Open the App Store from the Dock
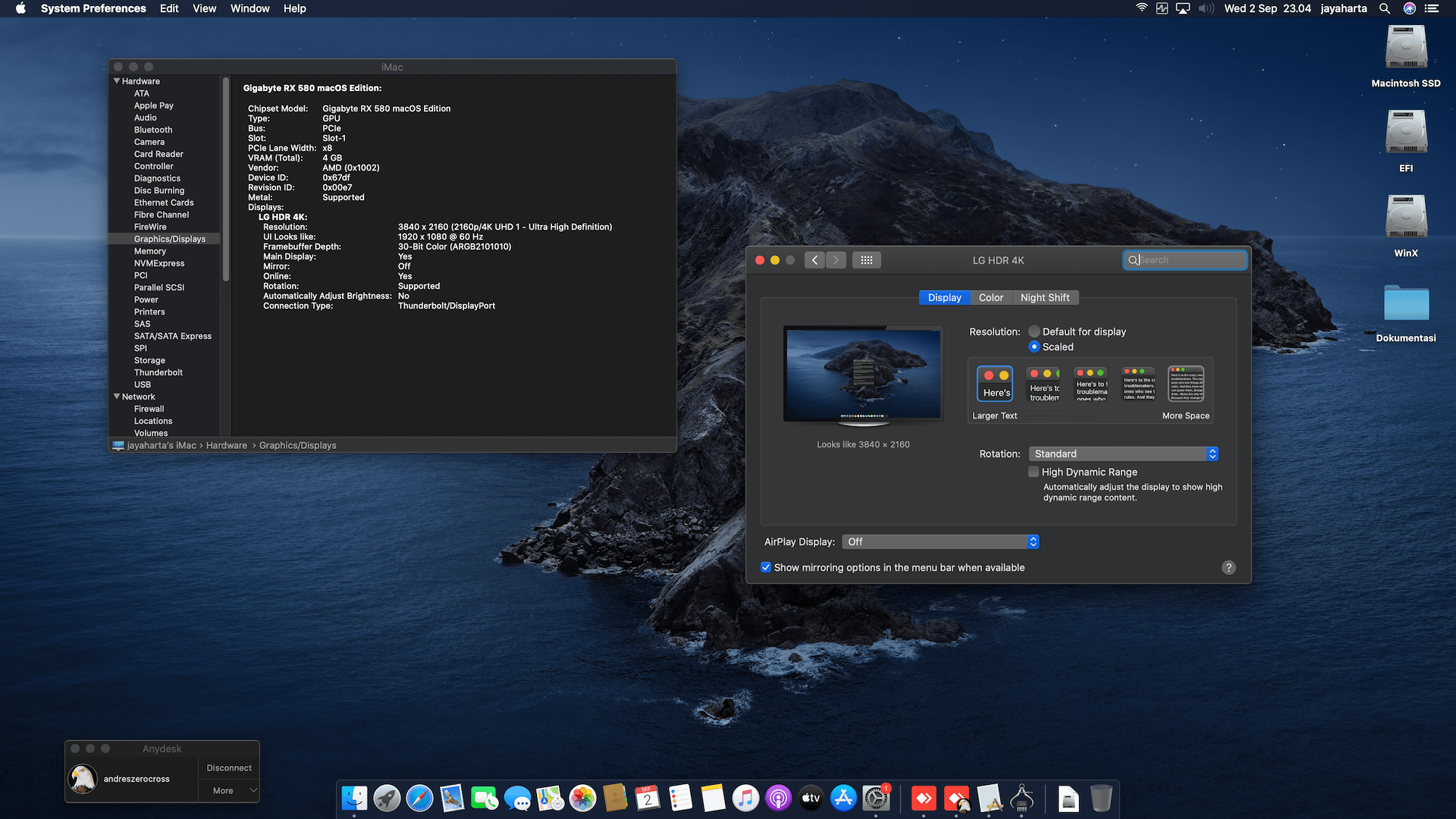Screen dimensions: 1456x819 click(x=843, y=798)
